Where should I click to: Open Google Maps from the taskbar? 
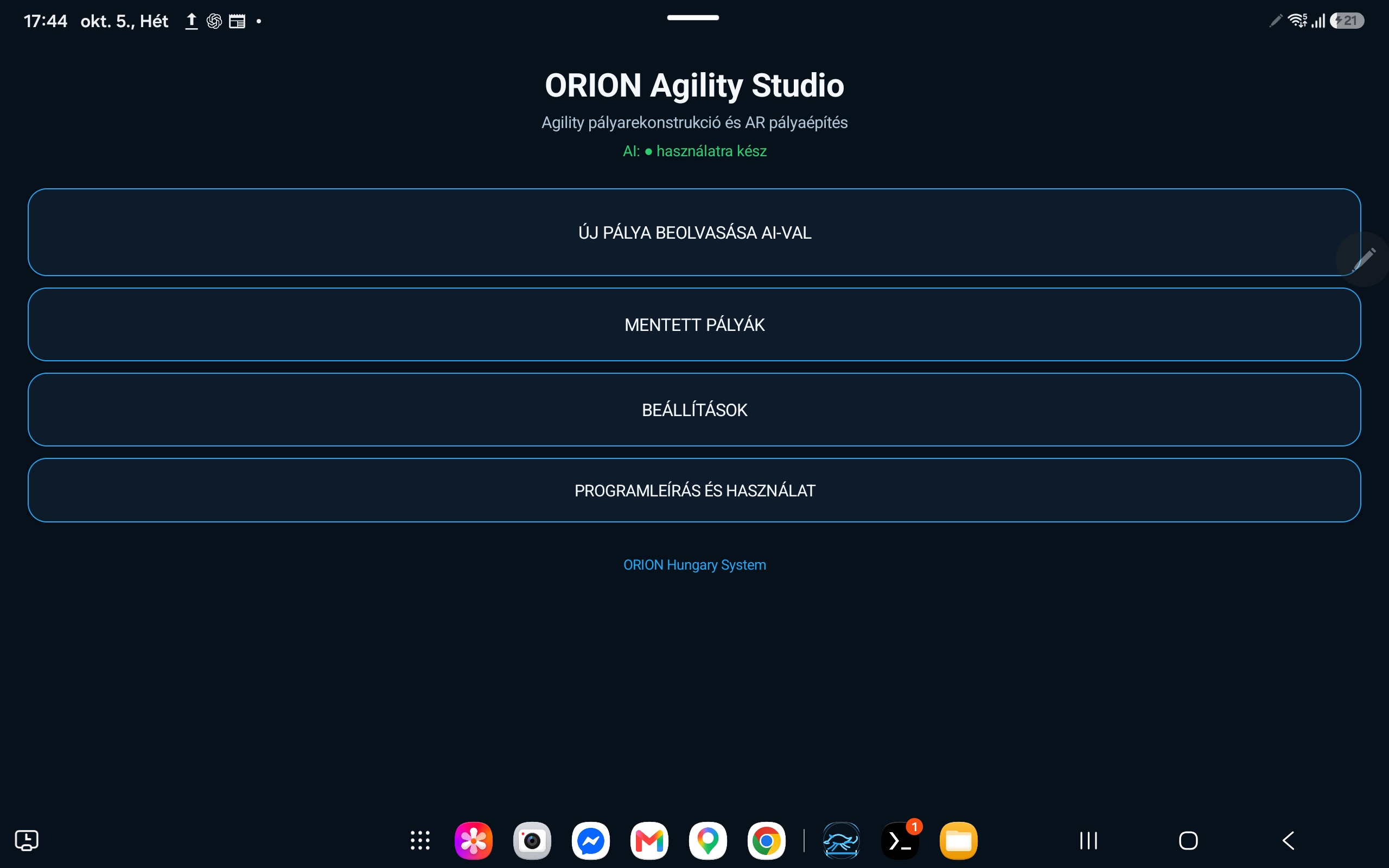point(708,840)
